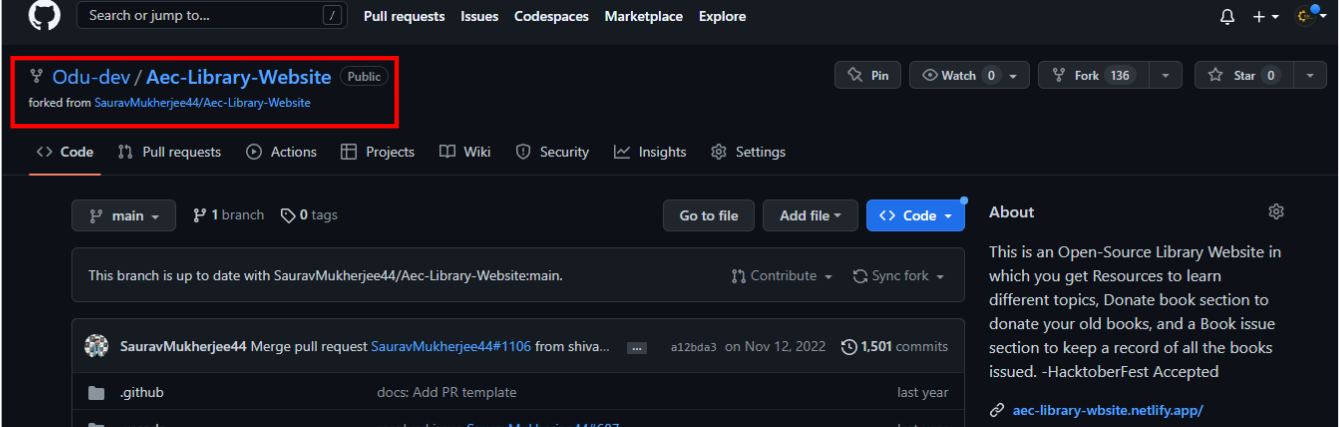The image size is (1339, 427).
Task: Click the GitHub Octocat logo
Action: pos(44,14)
